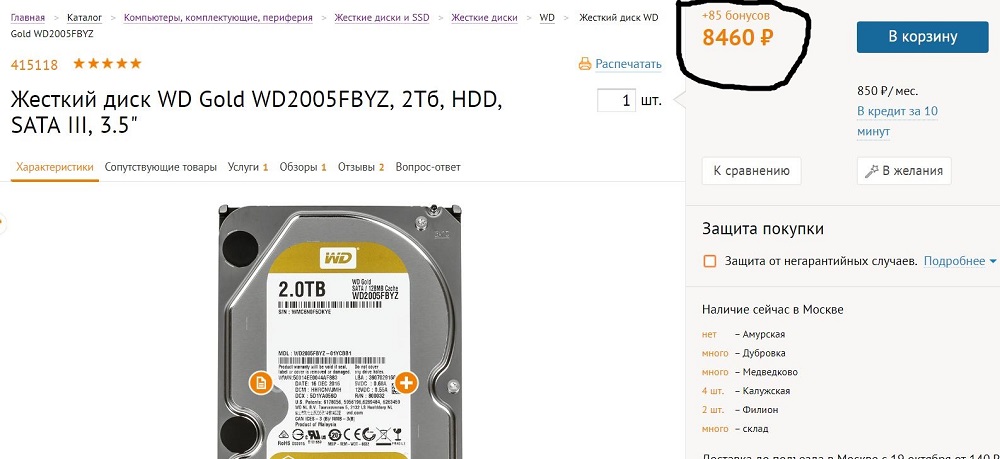
Task: Open the Характеристики tab
Action: click(x=55, y=167)
